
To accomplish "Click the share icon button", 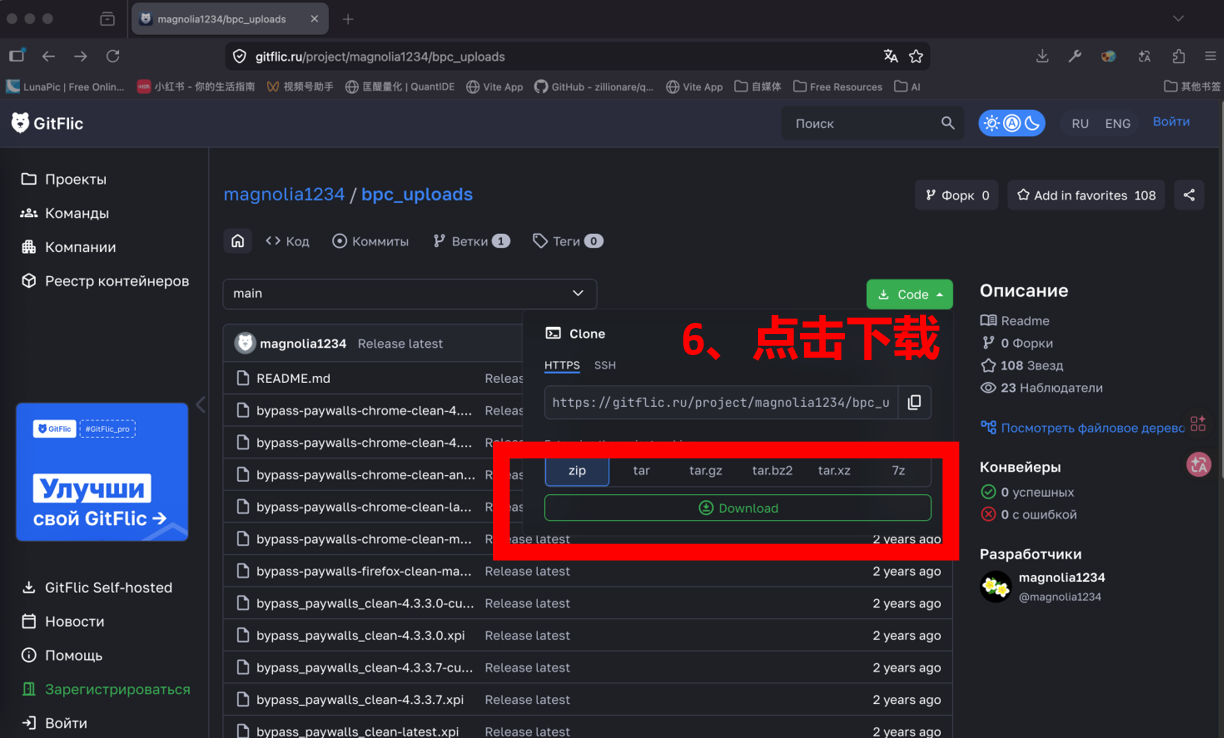I will click(1189, 195).
